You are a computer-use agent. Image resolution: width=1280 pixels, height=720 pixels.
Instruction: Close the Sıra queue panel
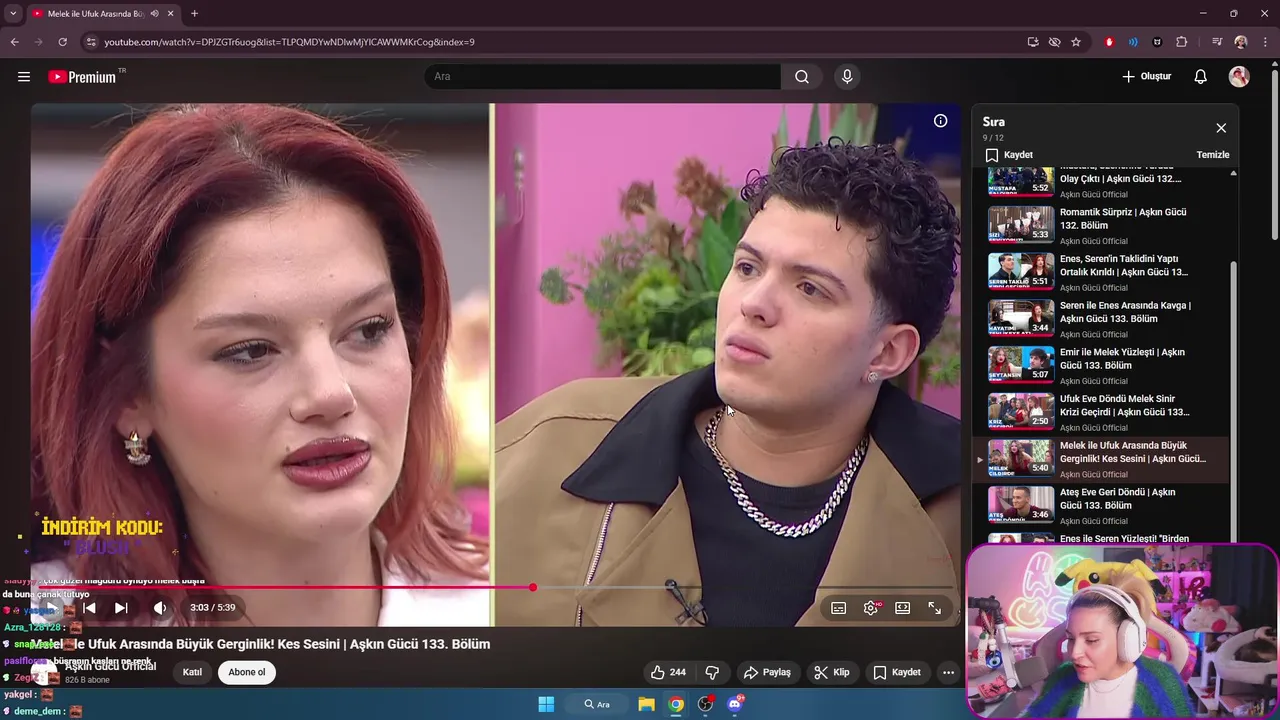tap(1221, 128)
